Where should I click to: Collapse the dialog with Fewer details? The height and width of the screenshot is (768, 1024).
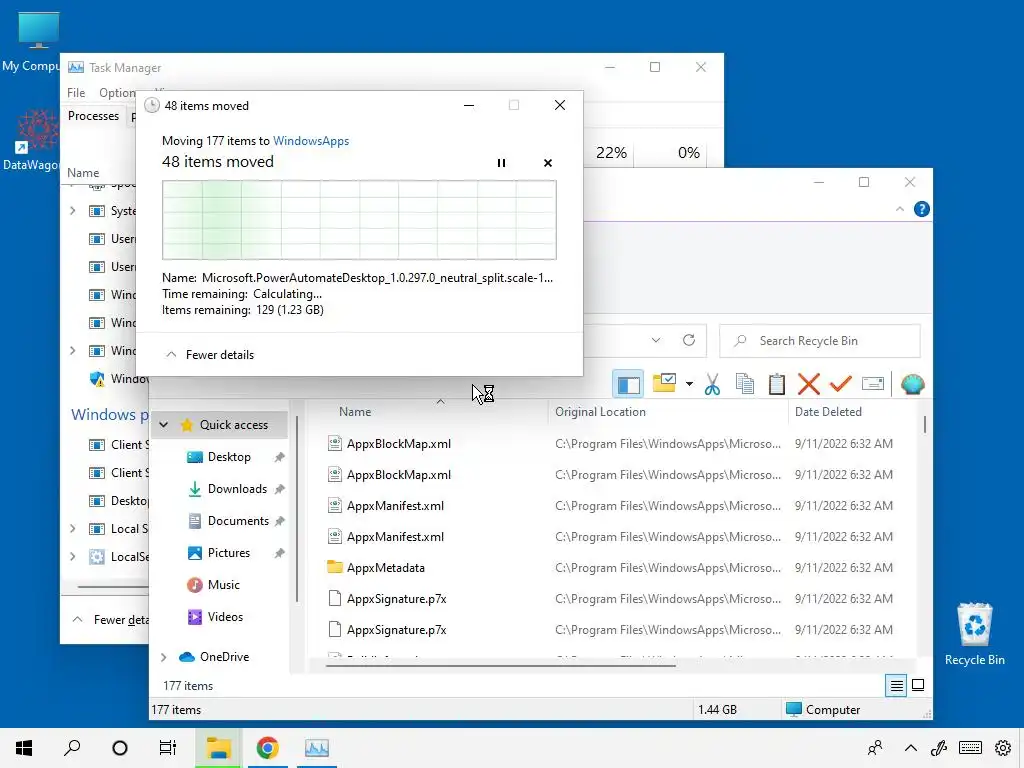tap(210, 355)
